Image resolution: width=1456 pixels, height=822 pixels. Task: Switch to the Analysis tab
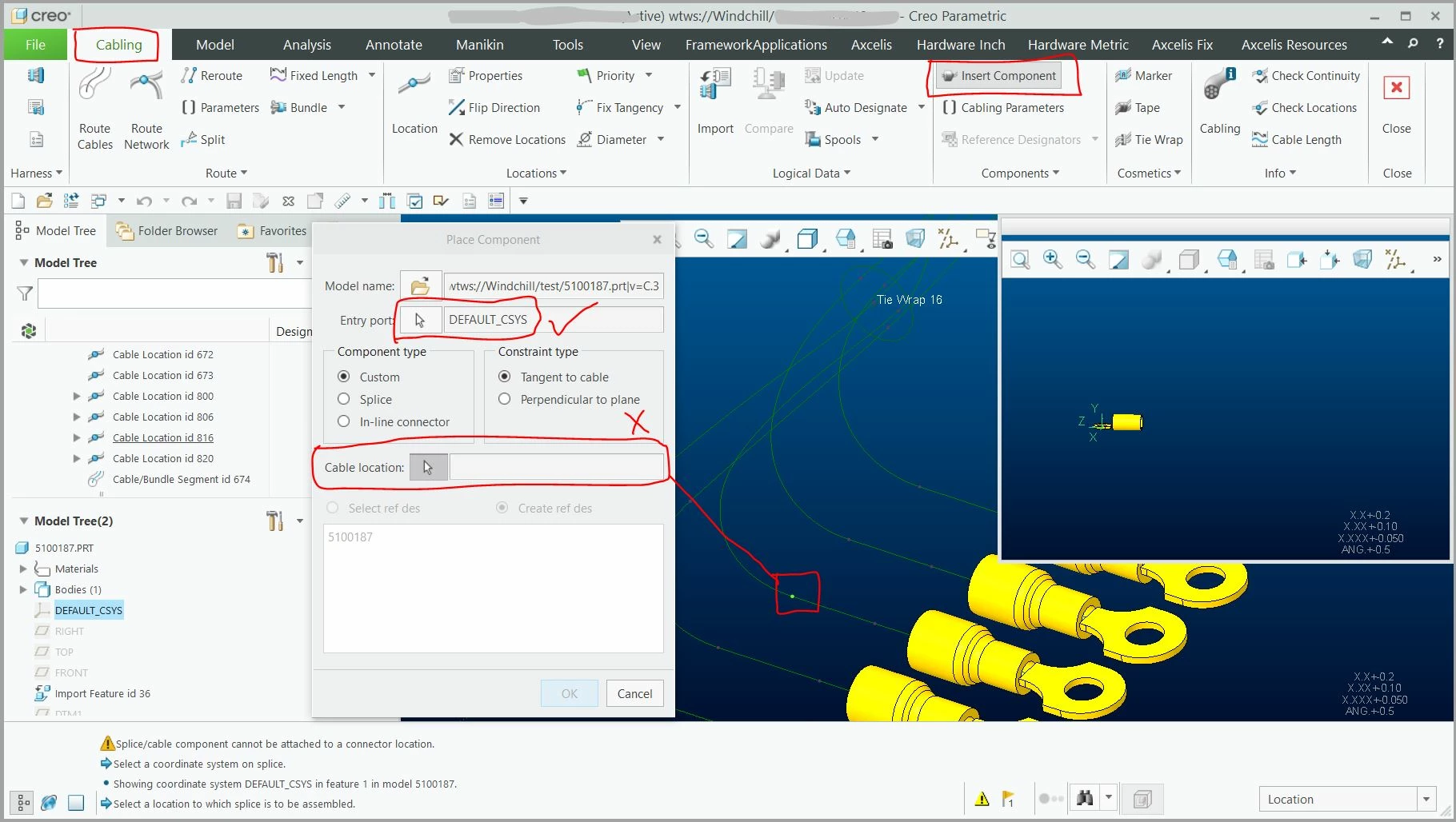(306, 45)
